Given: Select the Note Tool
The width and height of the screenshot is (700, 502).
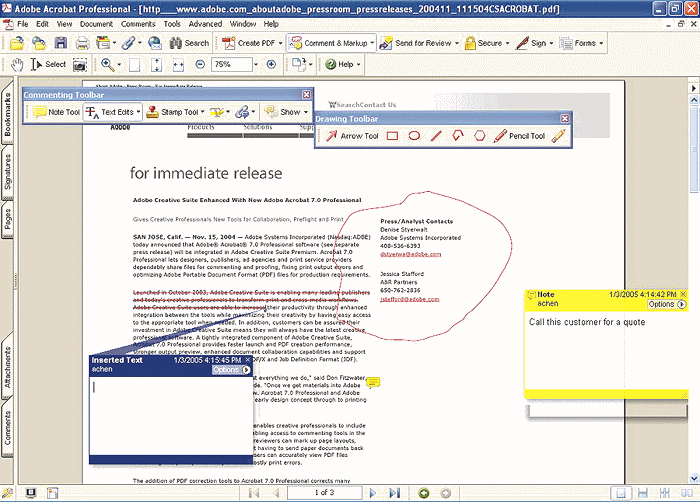Looking at the screenshot, I should coord(57,112).
